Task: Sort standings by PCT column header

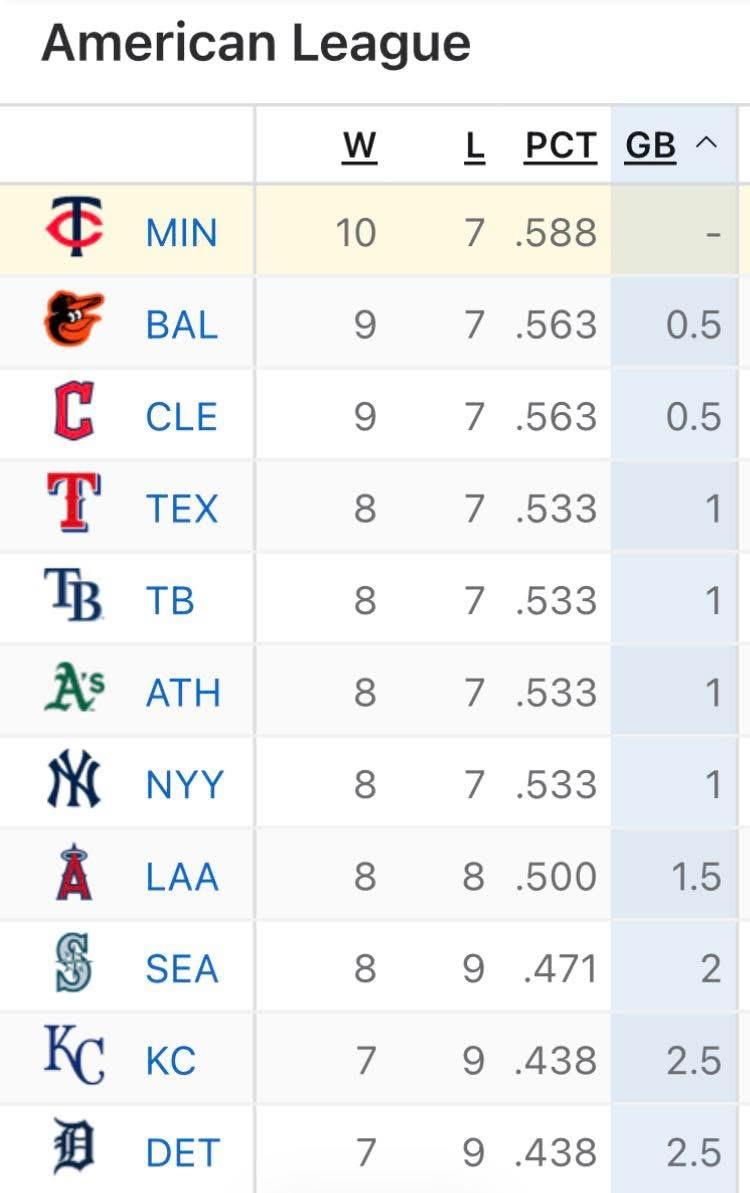Action: (560, 146)
